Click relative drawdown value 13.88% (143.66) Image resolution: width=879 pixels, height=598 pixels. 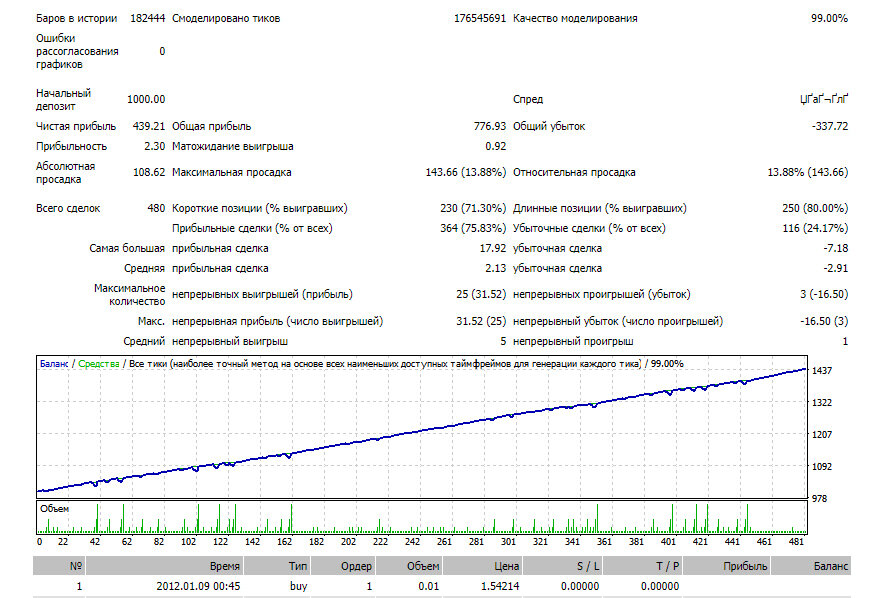pos(807,172)
